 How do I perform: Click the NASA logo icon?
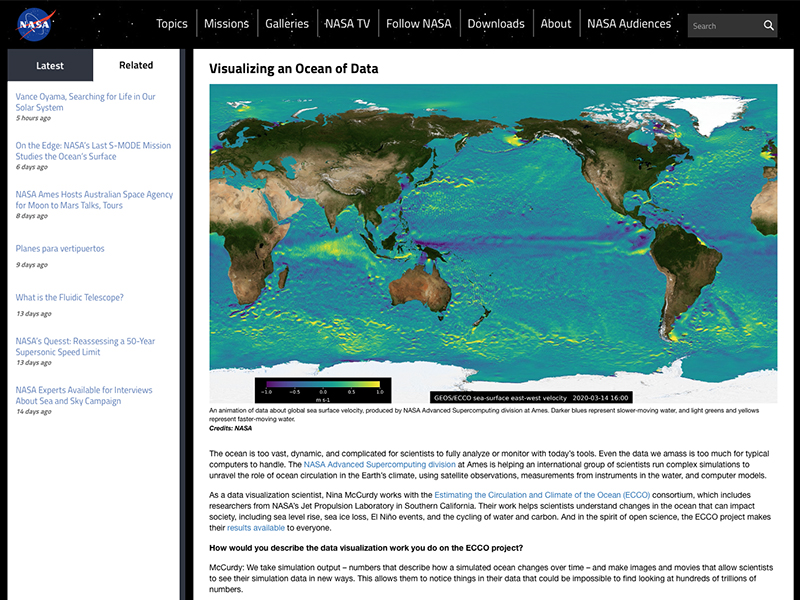(37, 23)
